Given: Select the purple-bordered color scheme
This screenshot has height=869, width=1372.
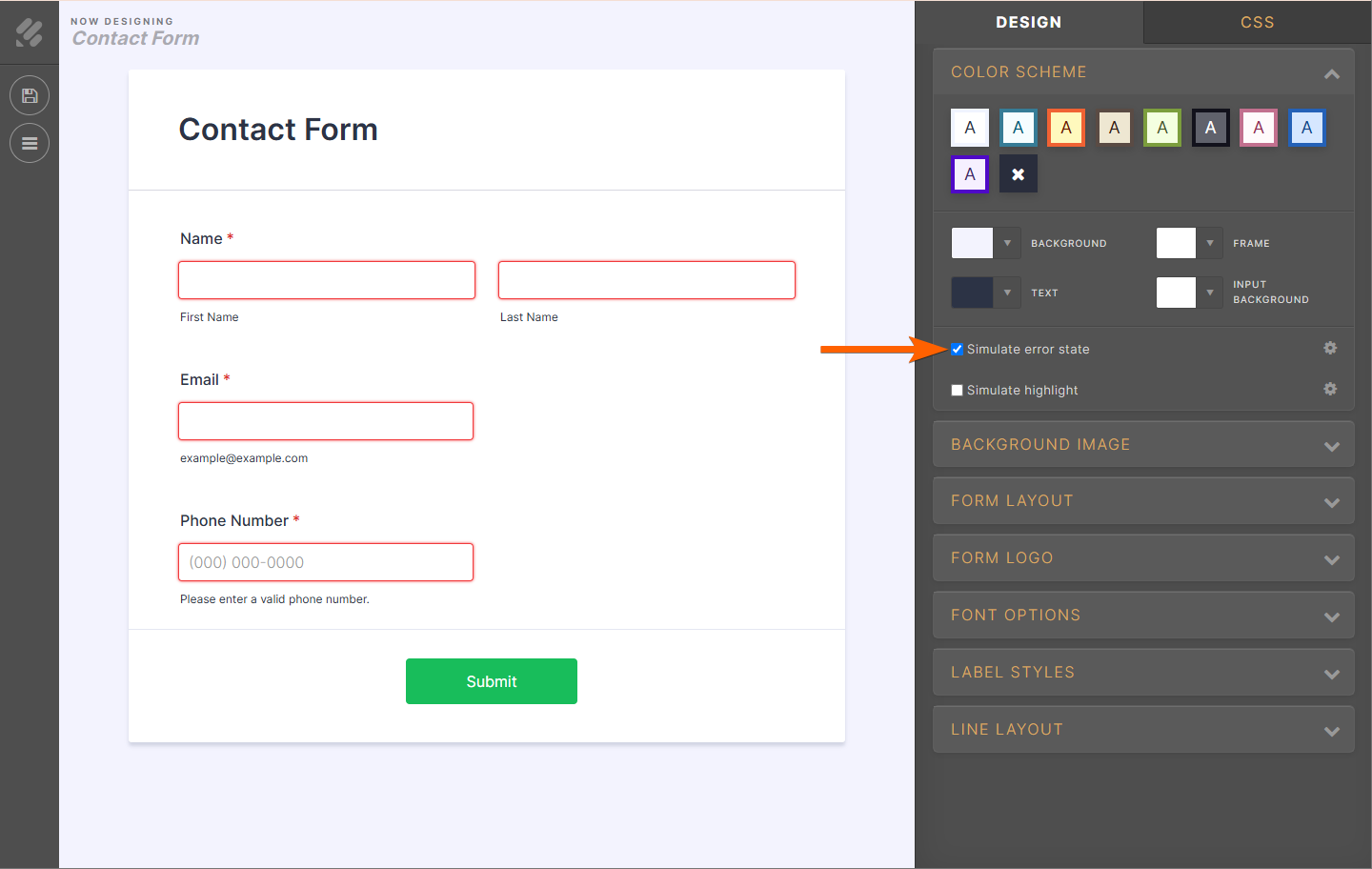Looking at the screenshot, I should tap(970, 174).
